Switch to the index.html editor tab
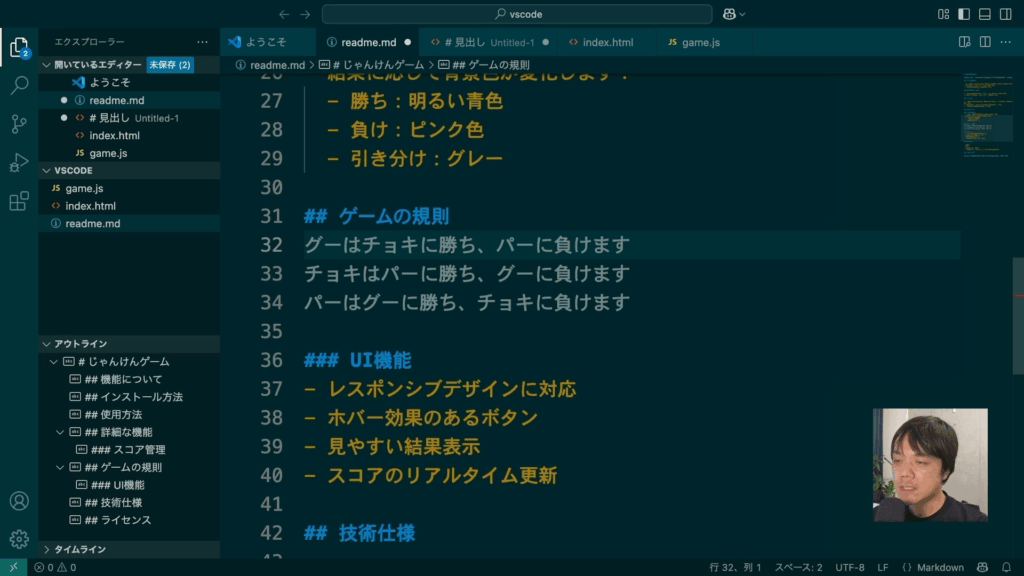 pyautogui.click(x=607, y=43)
